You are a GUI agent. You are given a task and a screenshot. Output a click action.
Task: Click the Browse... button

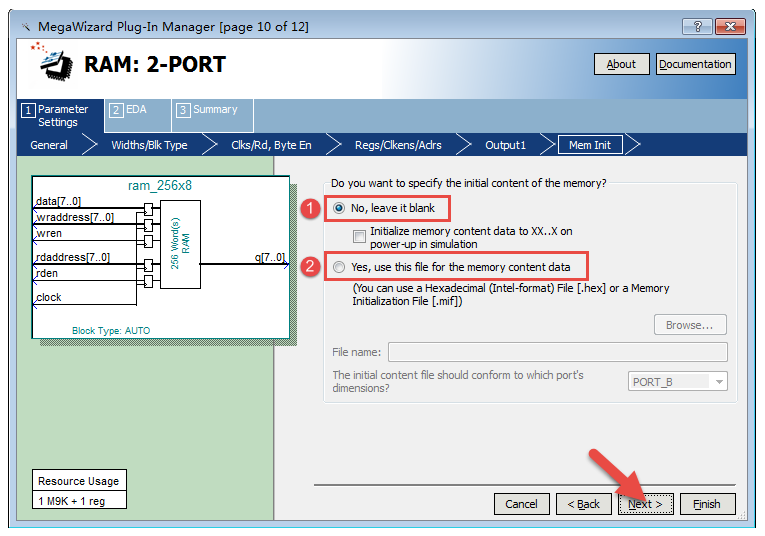pyautogui.click(x=690, y=325)
